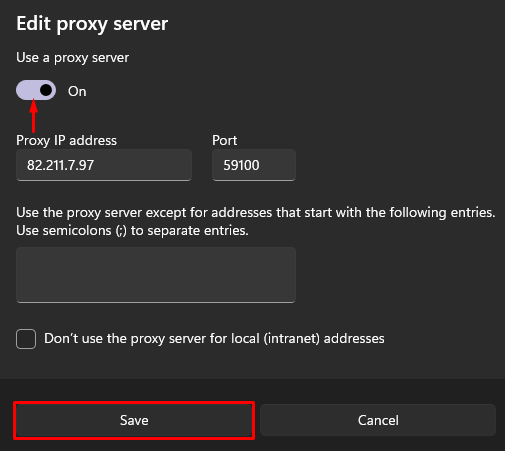Click the Port label

(225, 140)
